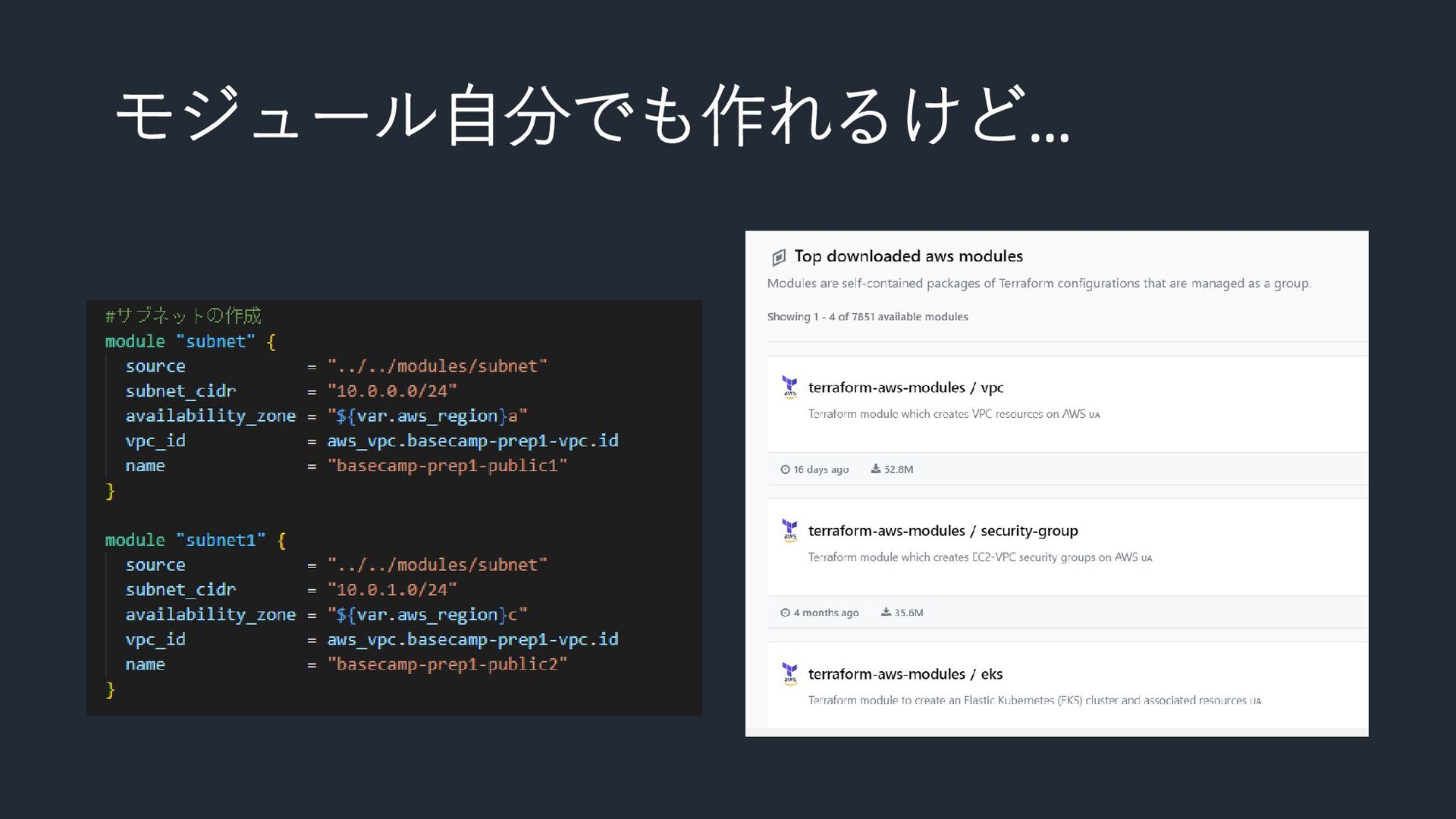The width and height of the screenshot is (1456, 819).
Task: Click the Terraform AWS logo next to eks module
Action: click(x=789, y=673)
